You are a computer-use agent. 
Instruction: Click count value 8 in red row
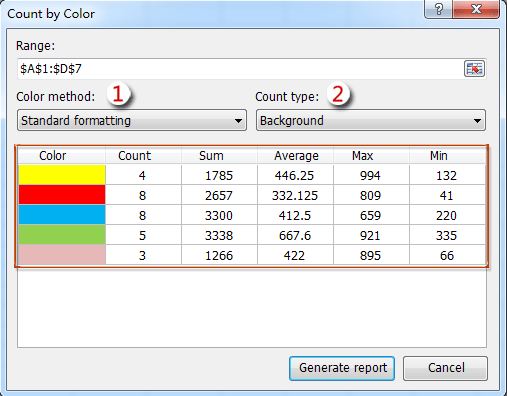tap(142, 196)
